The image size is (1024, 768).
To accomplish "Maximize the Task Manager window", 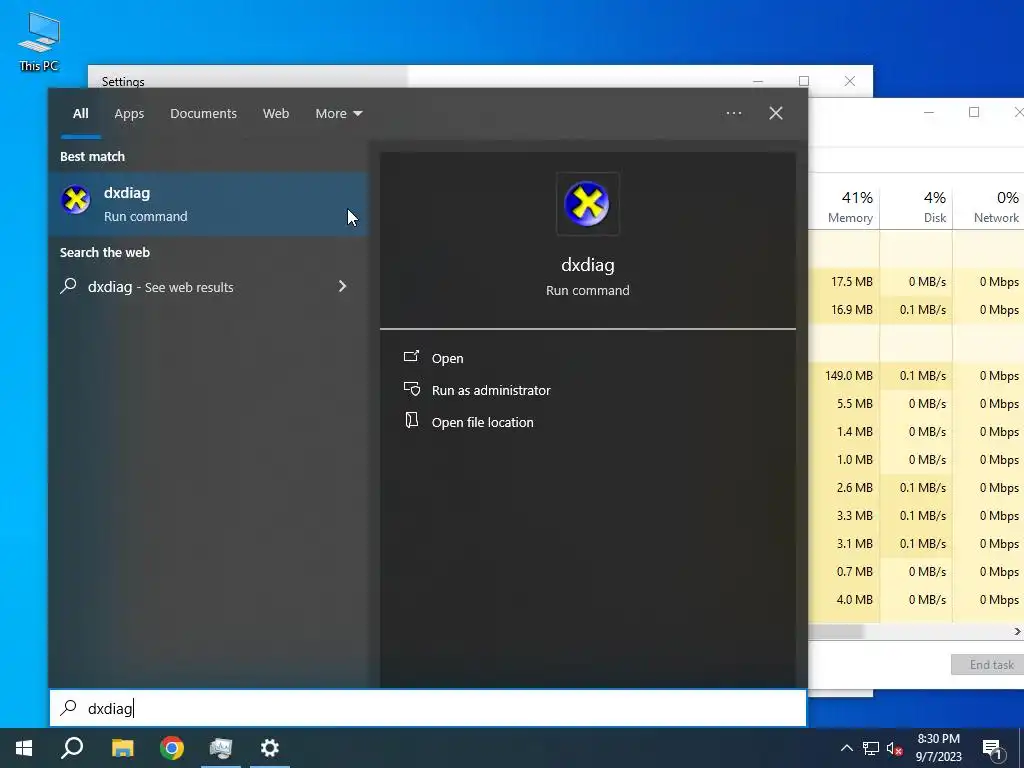I will point(974,112).
